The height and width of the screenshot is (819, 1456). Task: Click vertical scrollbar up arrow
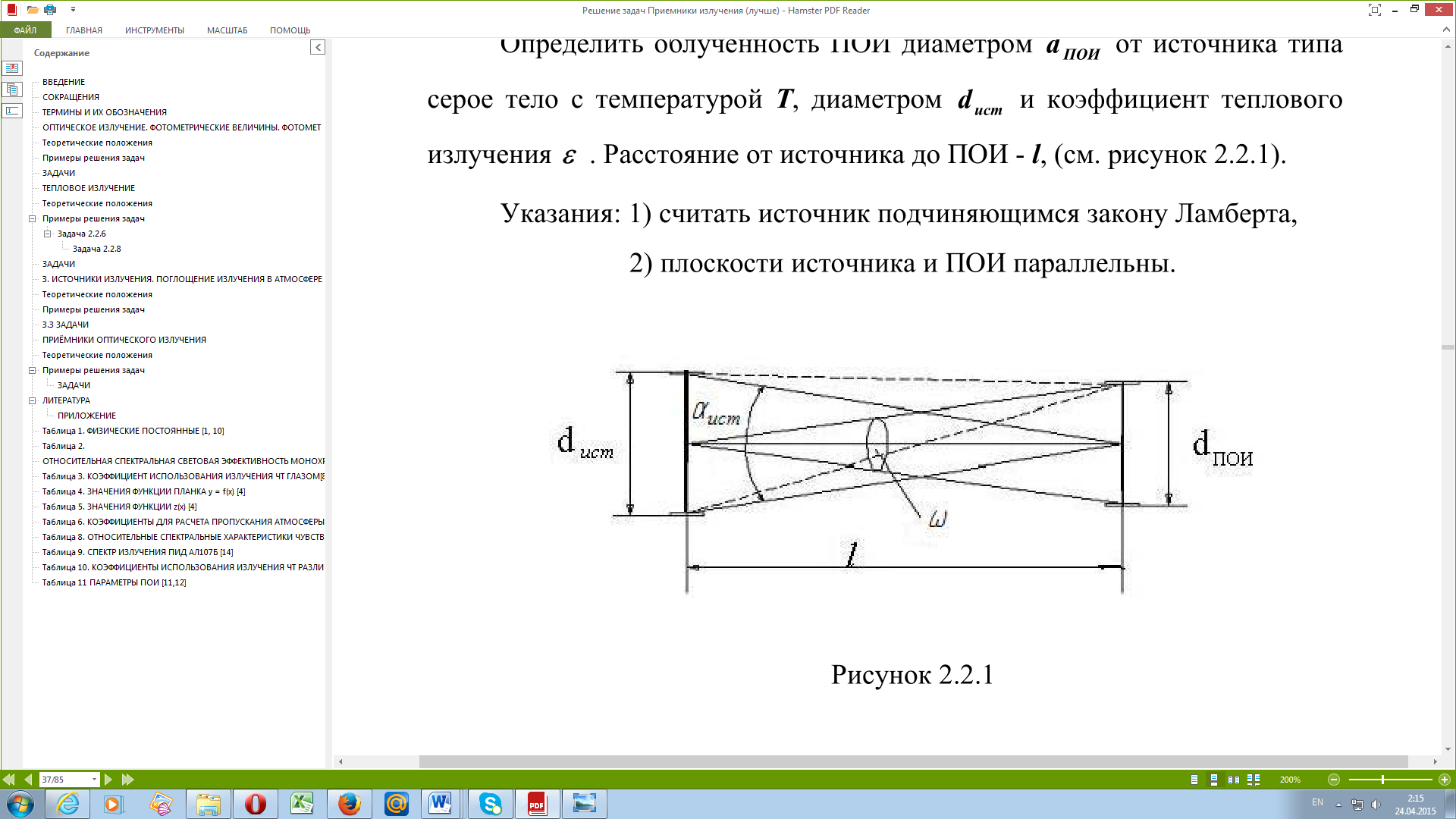tap(1448, 45)
